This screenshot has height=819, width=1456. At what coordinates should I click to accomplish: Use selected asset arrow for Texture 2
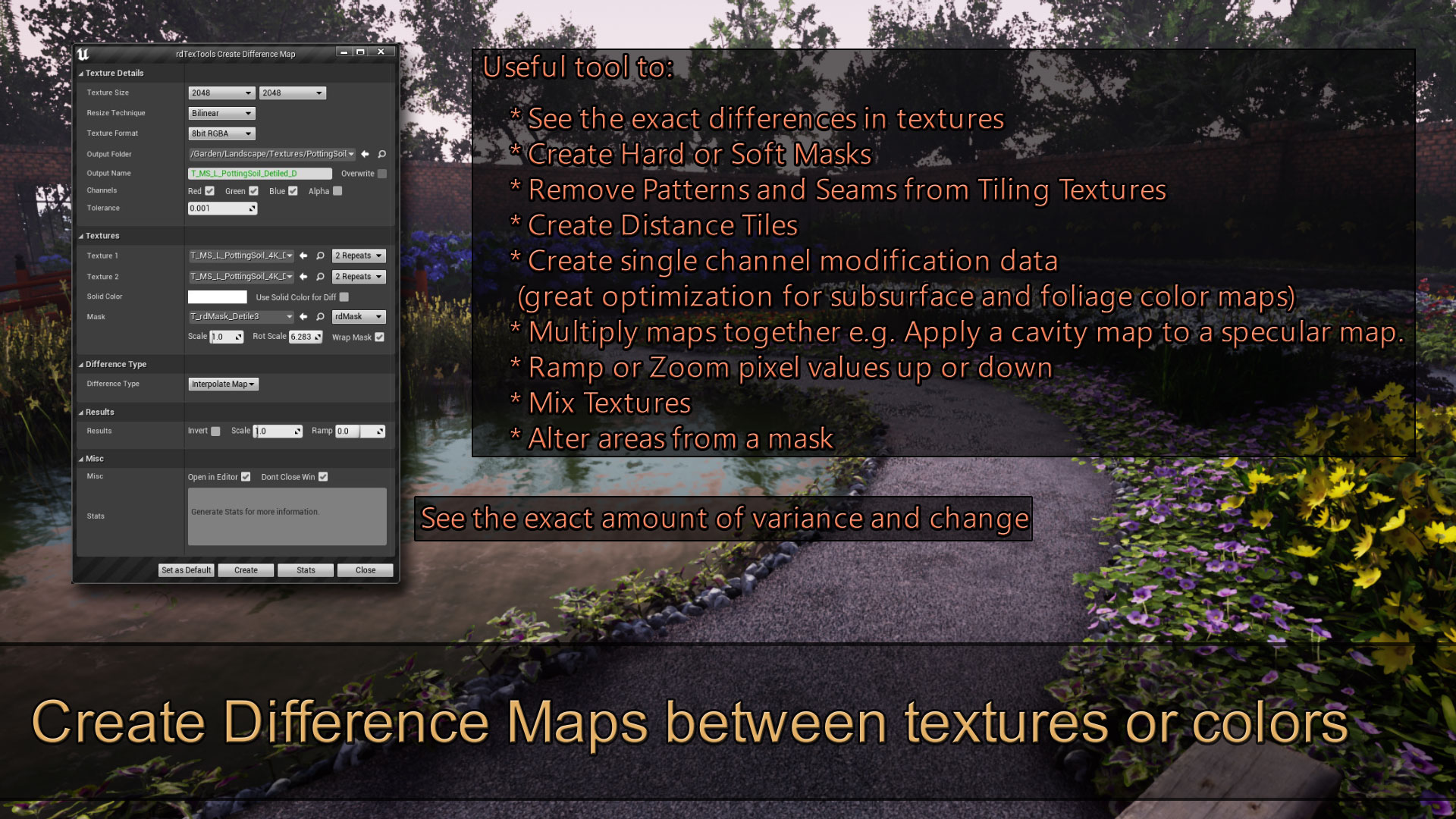(x=303, y=277)
